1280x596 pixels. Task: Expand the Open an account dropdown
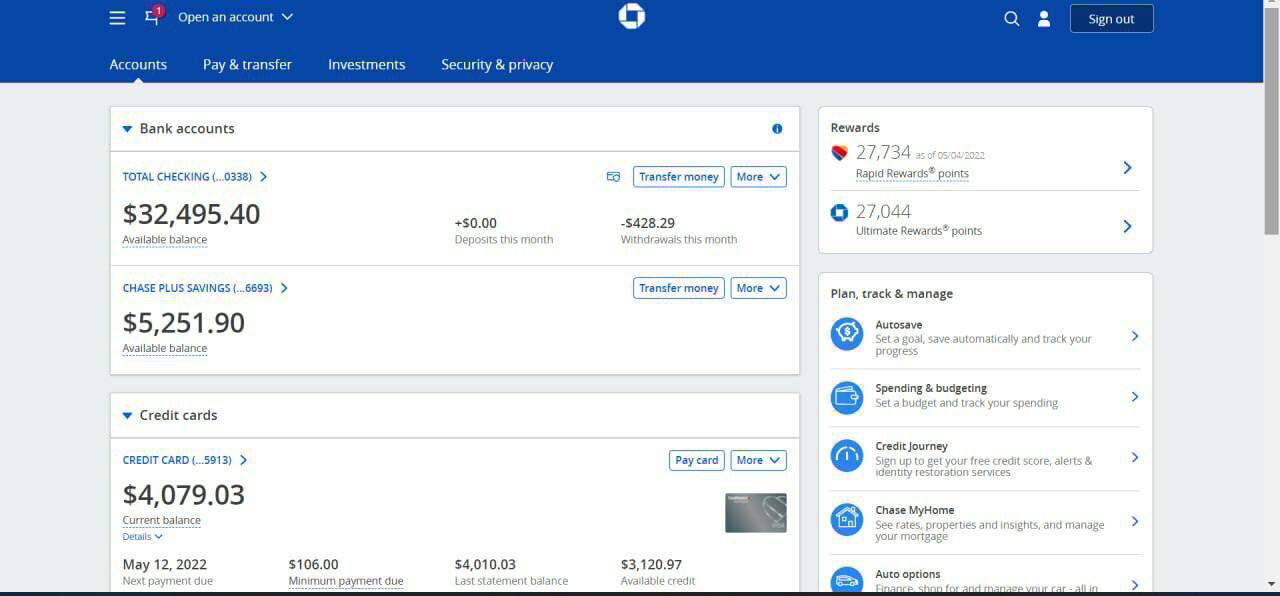236,17
